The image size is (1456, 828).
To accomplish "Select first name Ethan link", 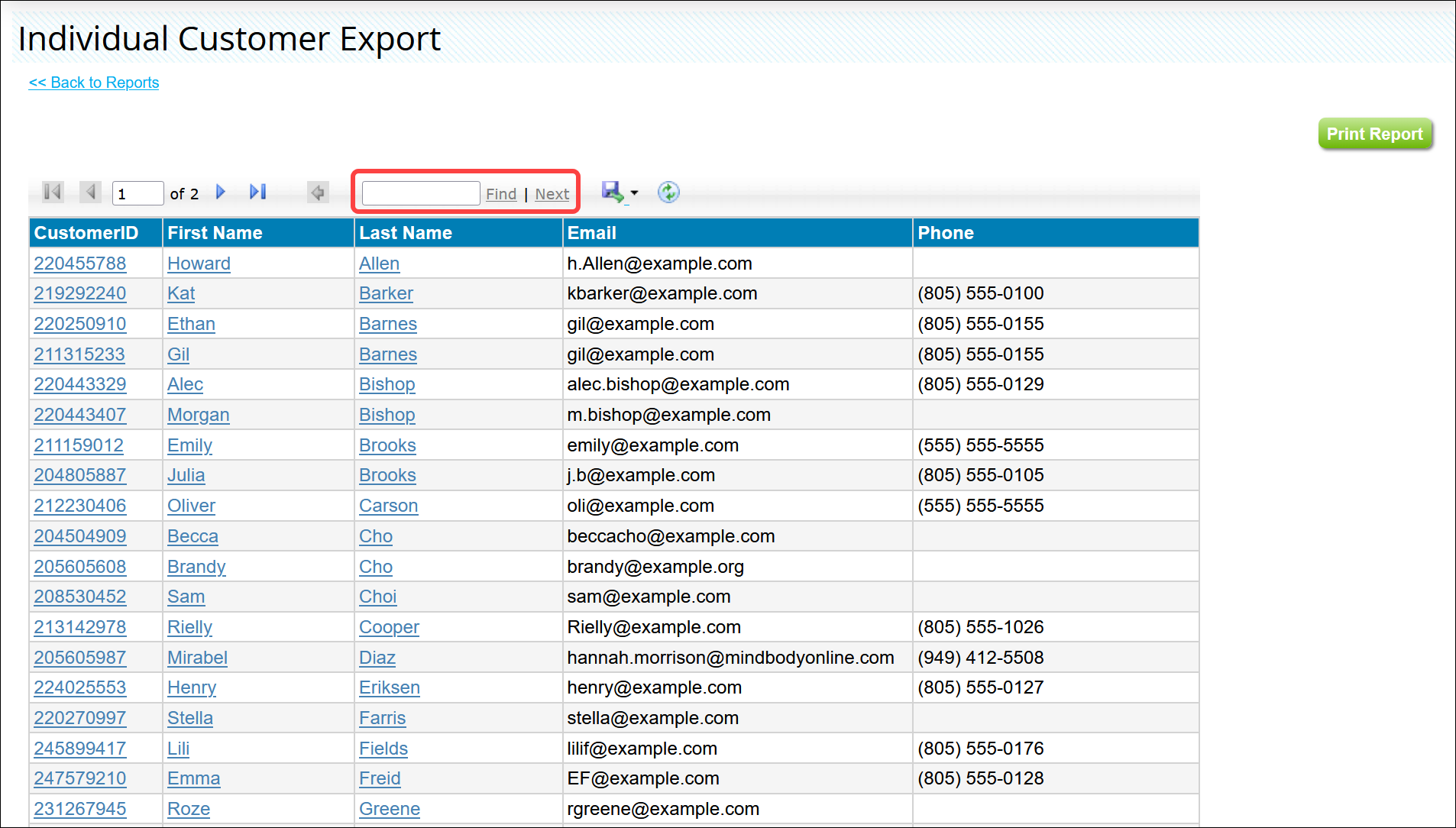I will [x=191, y=324].
